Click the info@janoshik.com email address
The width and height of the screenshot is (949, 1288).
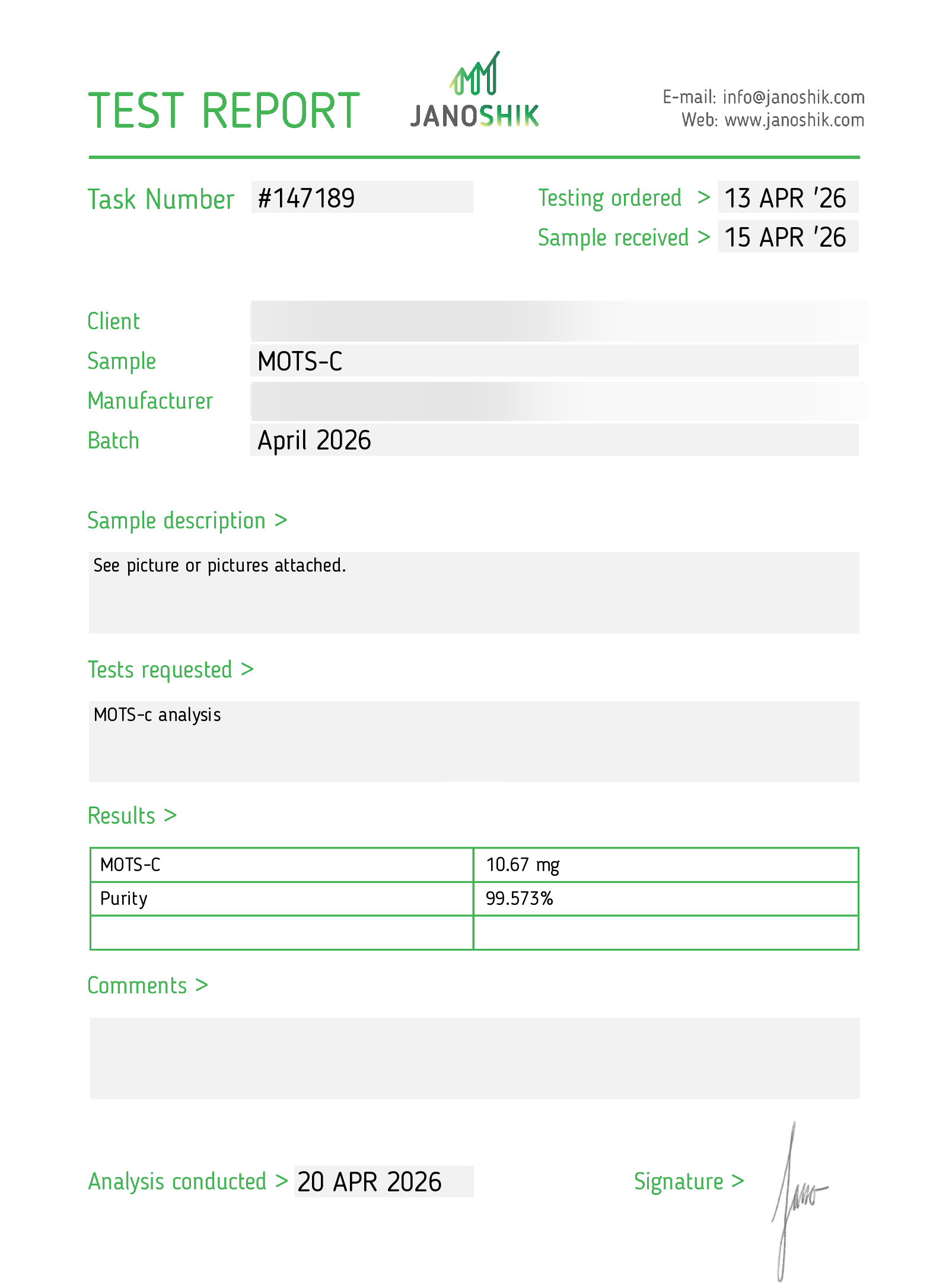pos(794,97)
